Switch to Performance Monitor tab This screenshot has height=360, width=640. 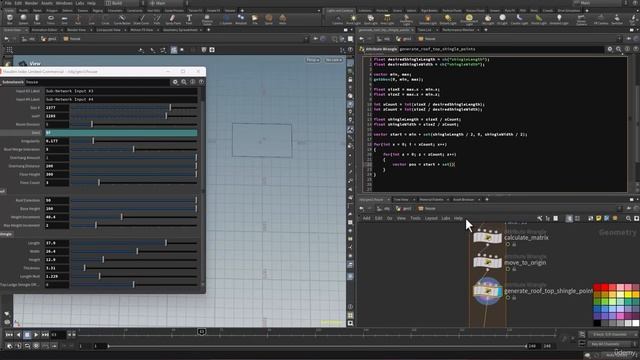[x=458, y=30]
